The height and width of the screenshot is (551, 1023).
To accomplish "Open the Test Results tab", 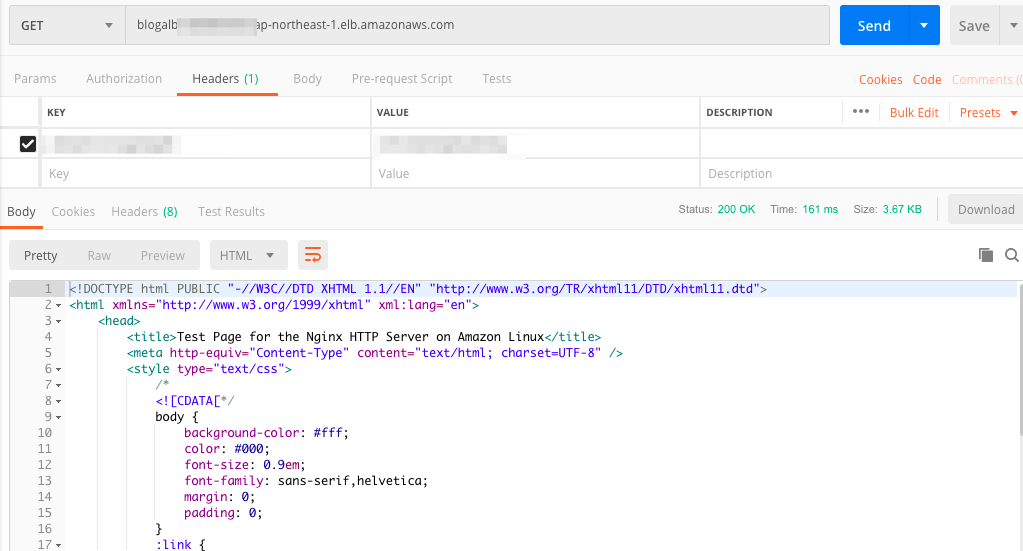I will click(x=232, y=211).
